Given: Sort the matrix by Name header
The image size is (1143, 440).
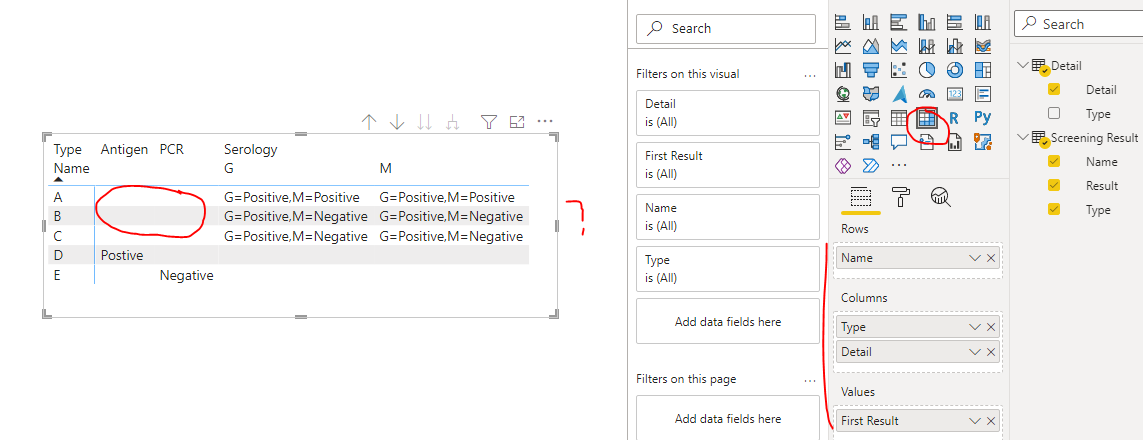Looking at the screenshot, I should tap(71, 169).
